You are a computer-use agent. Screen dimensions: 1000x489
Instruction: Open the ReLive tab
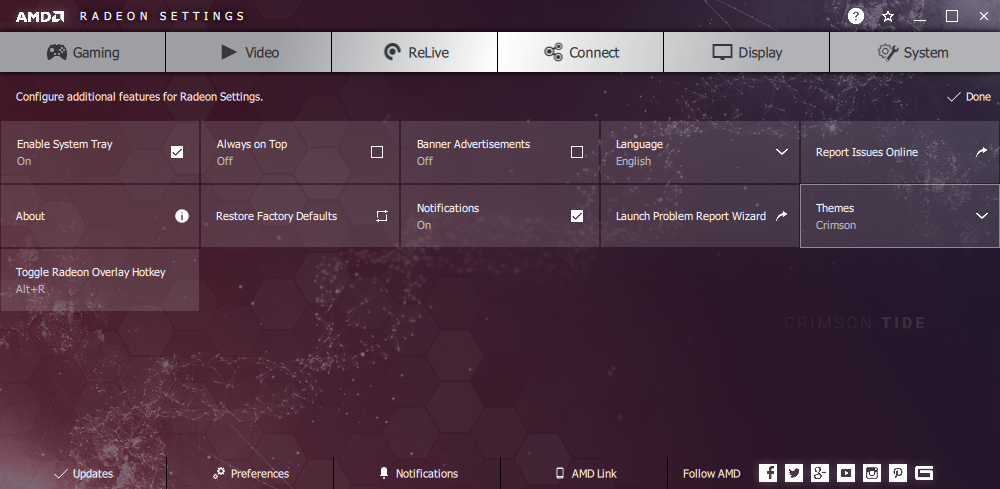[415, 52]
